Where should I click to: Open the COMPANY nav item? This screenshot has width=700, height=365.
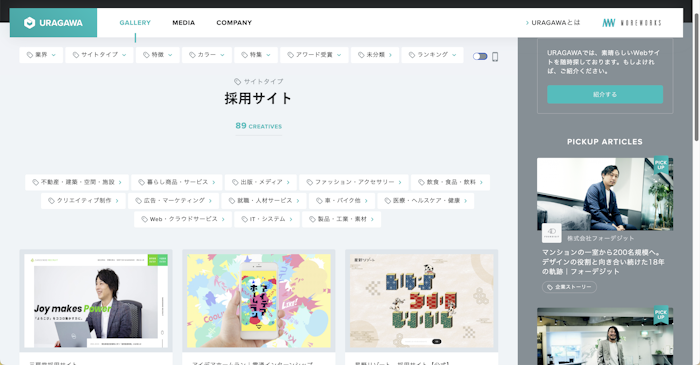[234, 23]
